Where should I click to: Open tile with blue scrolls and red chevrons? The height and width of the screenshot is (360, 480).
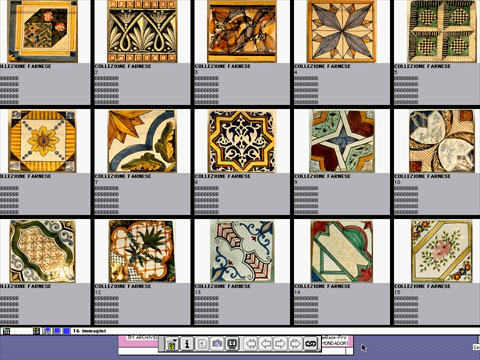pos(242,251)
